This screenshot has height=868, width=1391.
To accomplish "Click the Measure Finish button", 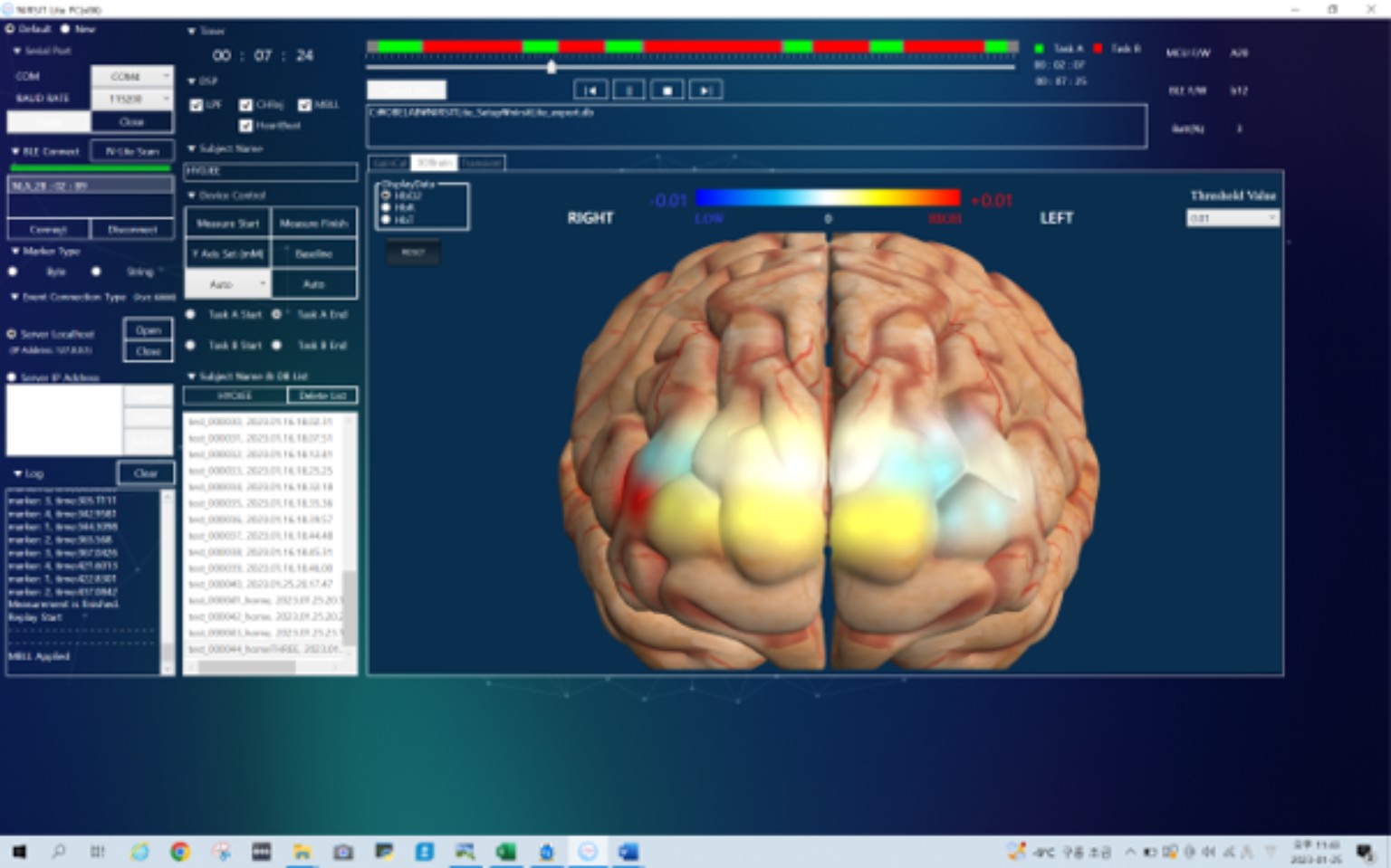I will click(x=313, y=224).
